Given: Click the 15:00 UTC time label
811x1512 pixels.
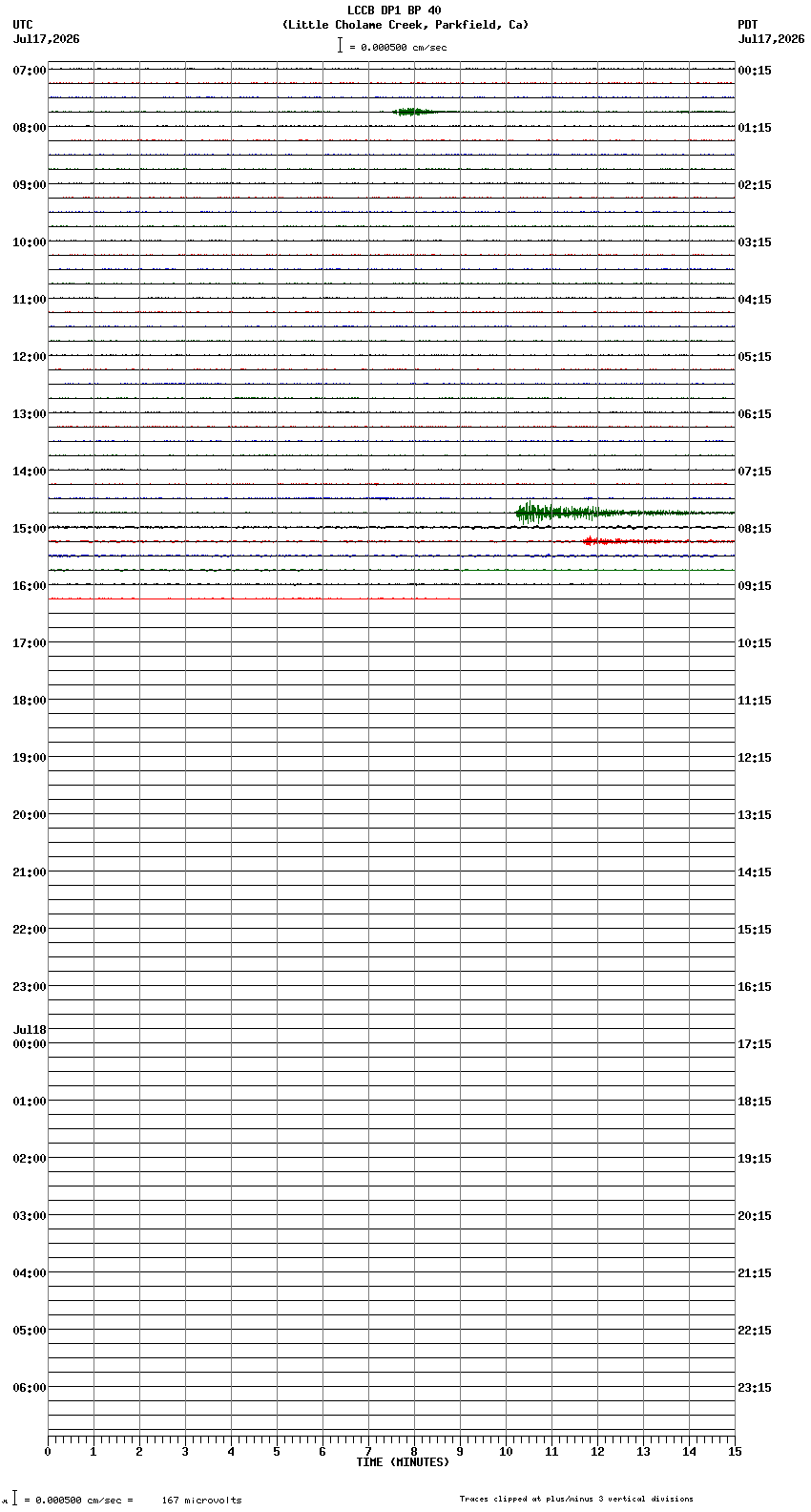Looking at the screenshot, I should click(30, 529).
